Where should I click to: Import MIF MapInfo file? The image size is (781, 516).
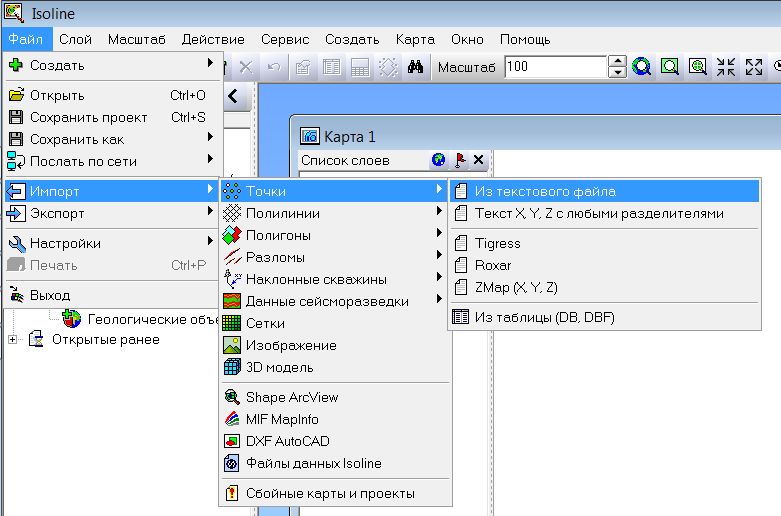[x=335, y=419]
